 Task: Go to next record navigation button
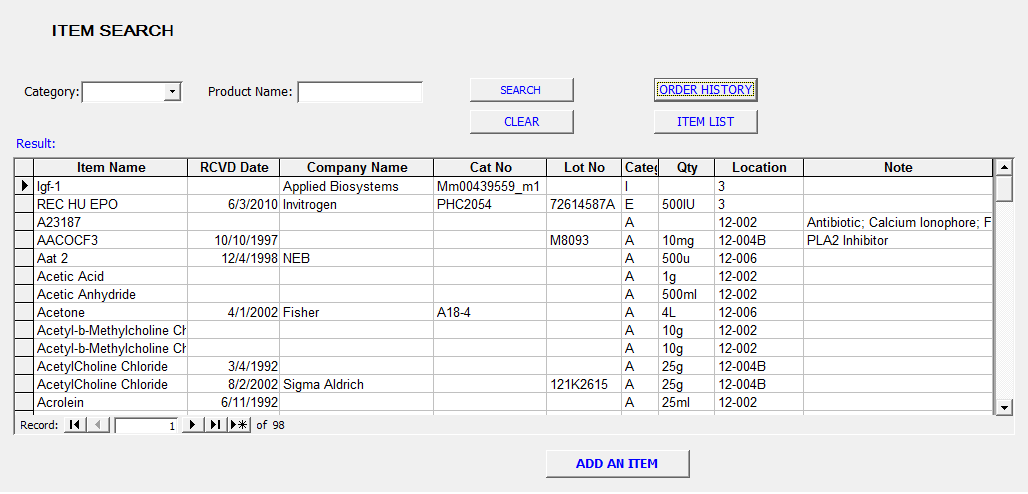pyautogui.click(x=193, y=425)
